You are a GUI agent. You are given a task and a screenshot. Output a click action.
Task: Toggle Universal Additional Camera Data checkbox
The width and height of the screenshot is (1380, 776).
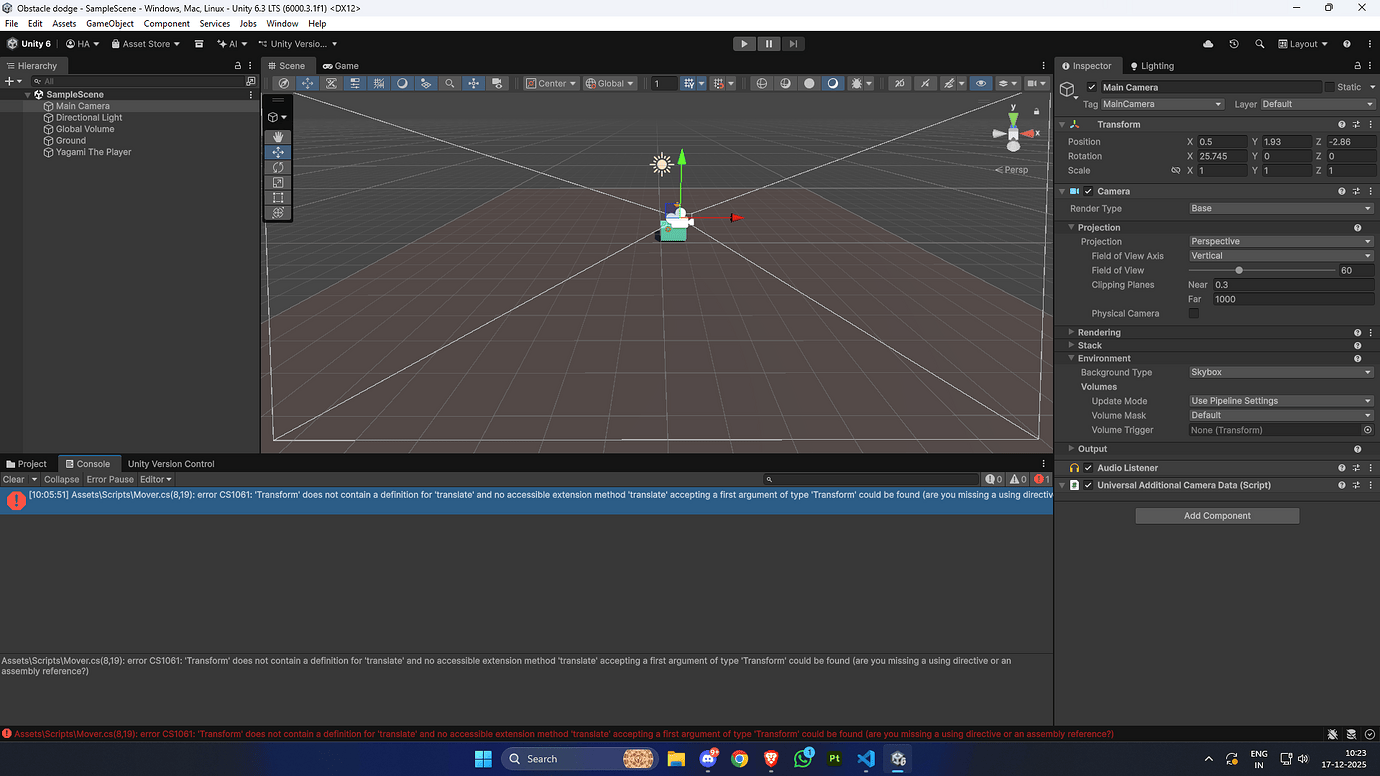pos(1088,485)
